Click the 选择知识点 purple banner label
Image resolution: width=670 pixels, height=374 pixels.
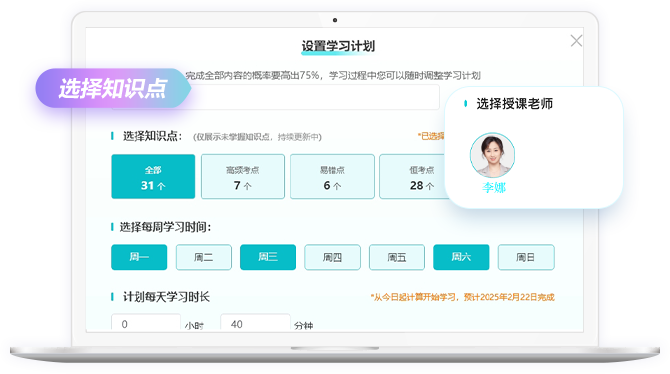(x=113, y=88)
